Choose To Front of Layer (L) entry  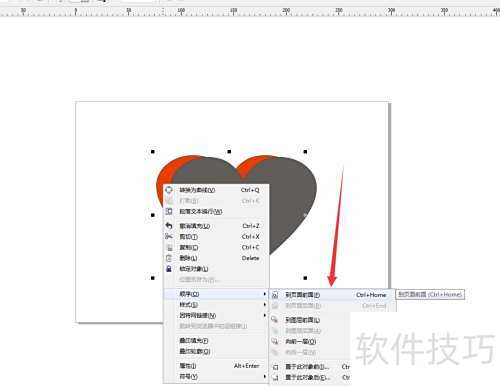310,320
